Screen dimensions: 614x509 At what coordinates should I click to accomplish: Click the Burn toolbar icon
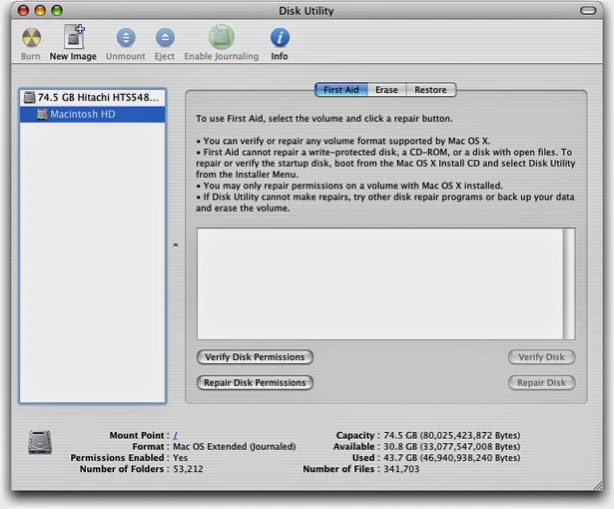click(31, 38)
